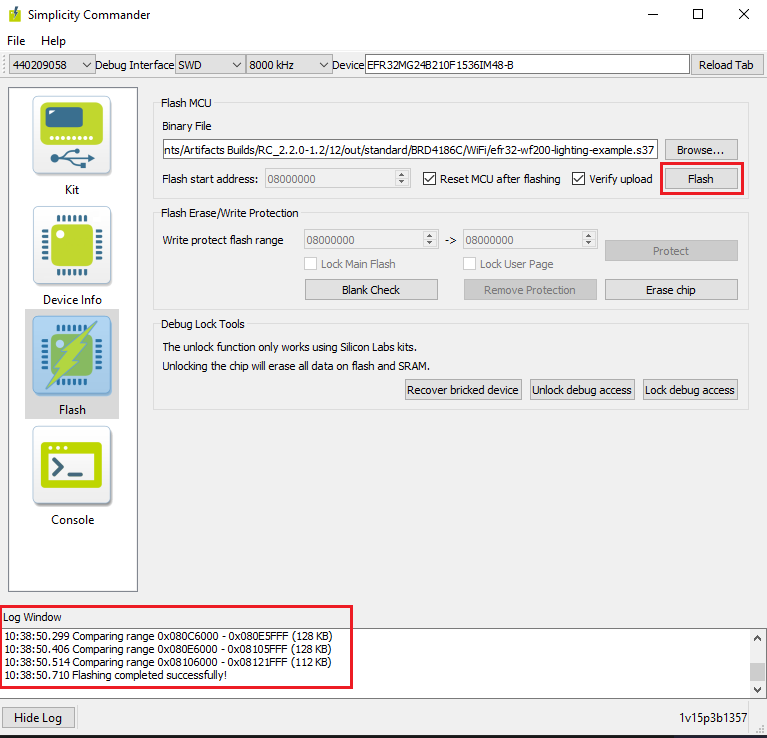Open the Console terminal icon
This screenshot has height=738, width=767.
[x=72, y=466]
